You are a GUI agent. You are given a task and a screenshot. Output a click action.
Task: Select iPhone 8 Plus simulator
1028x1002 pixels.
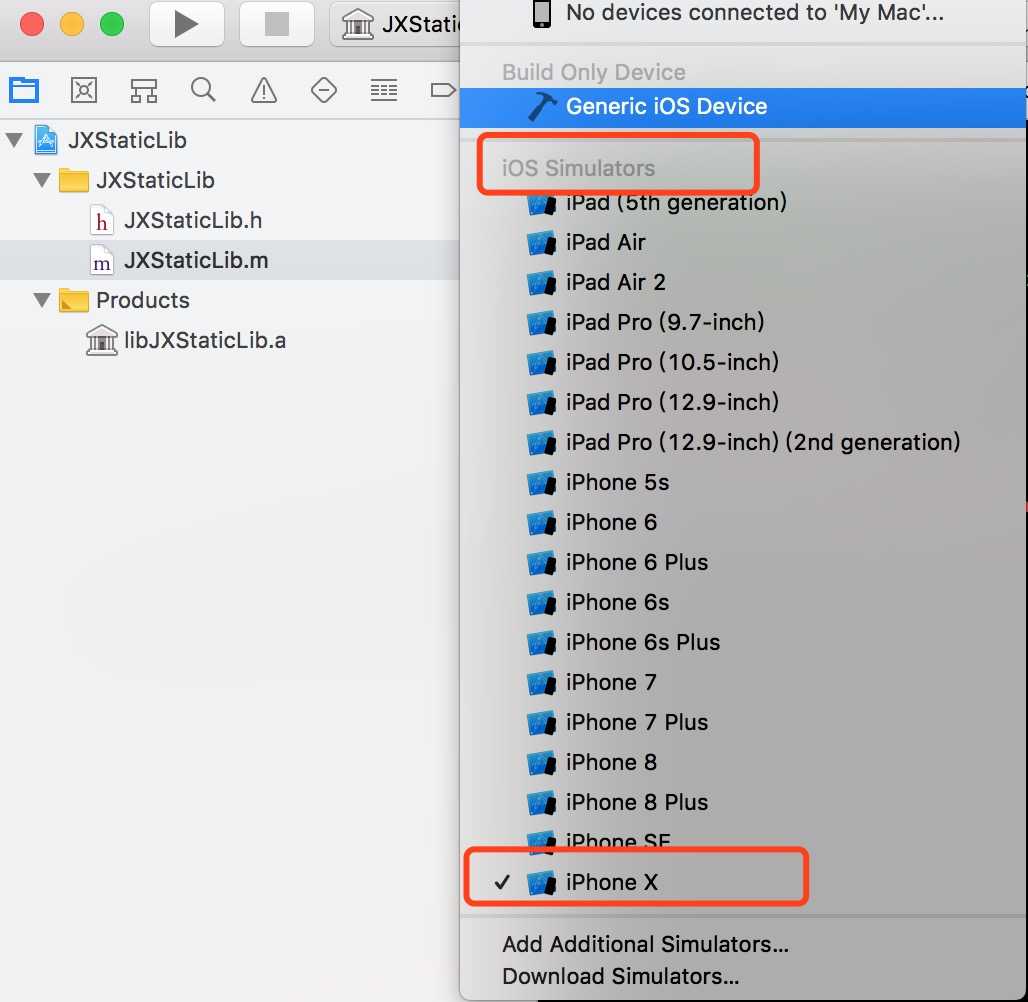tap(743, 802)
